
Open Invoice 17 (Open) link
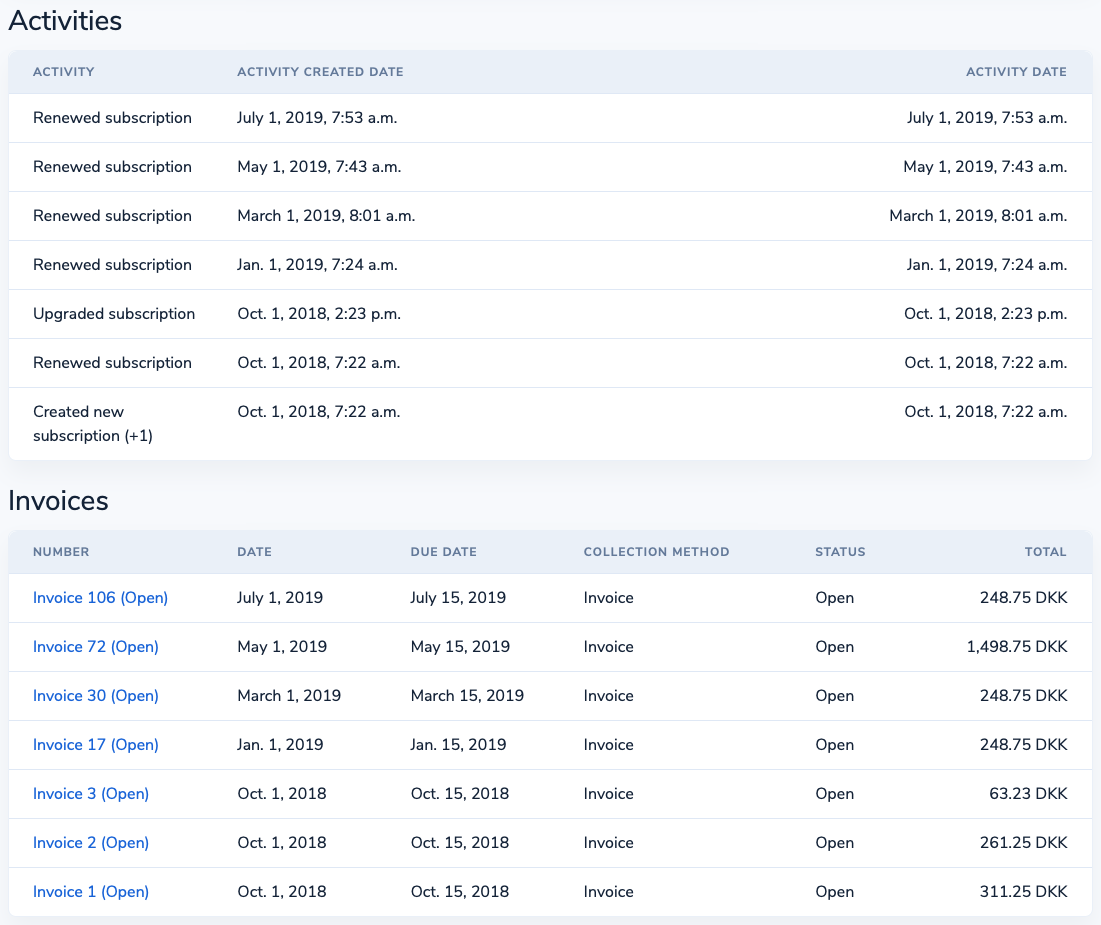[x=95, y=744]
